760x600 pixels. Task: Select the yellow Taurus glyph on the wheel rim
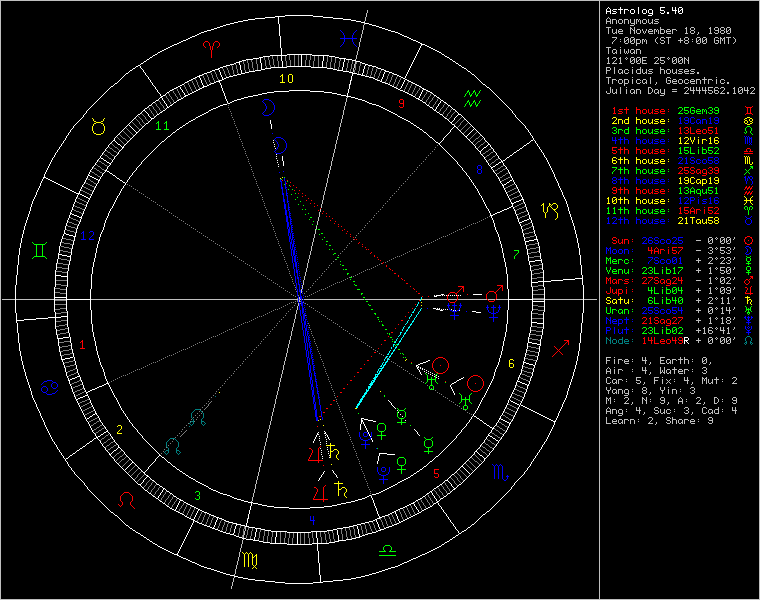point(98,126)
